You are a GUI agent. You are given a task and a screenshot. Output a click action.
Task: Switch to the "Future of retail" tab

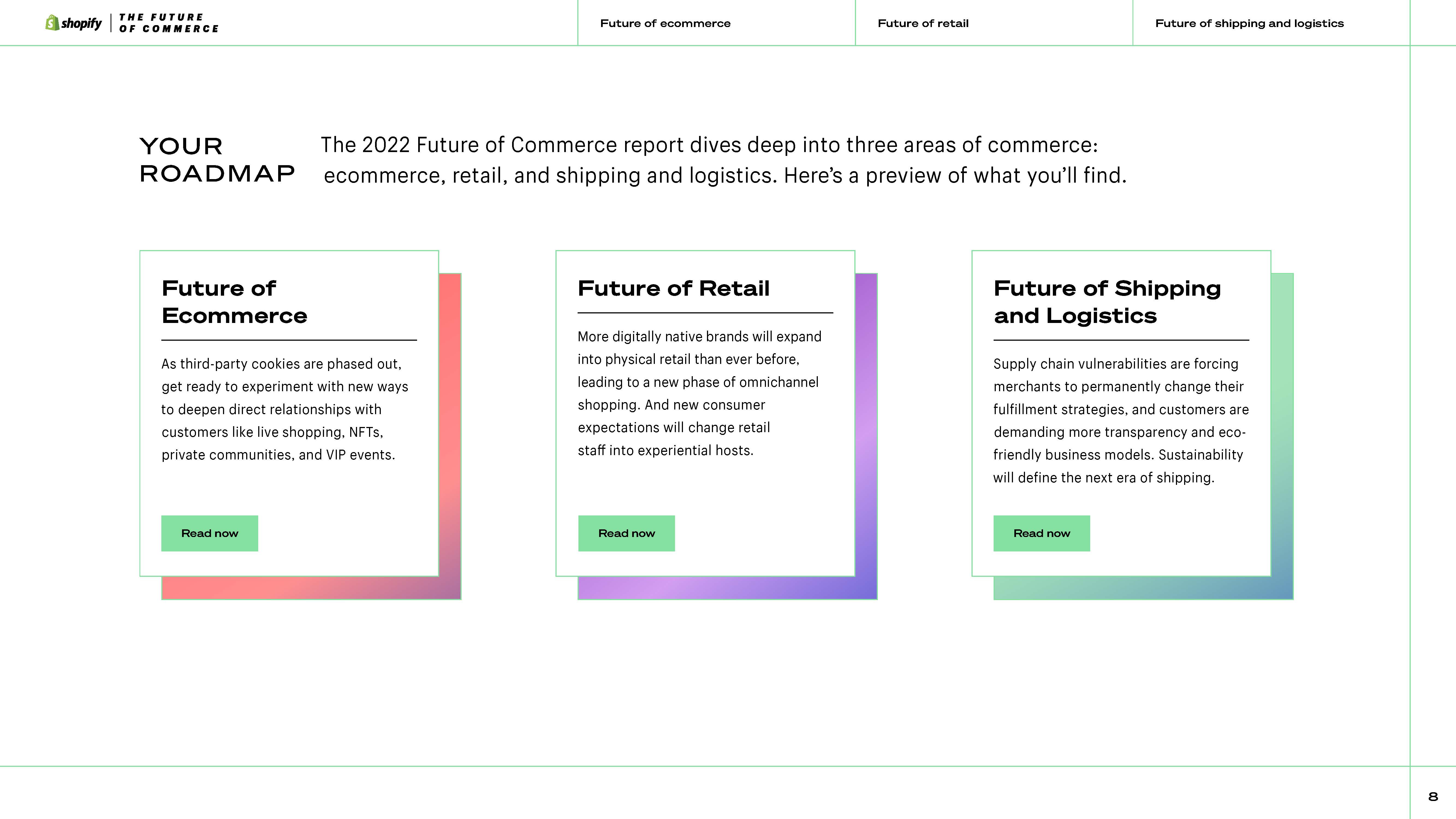tap(922, 23)
